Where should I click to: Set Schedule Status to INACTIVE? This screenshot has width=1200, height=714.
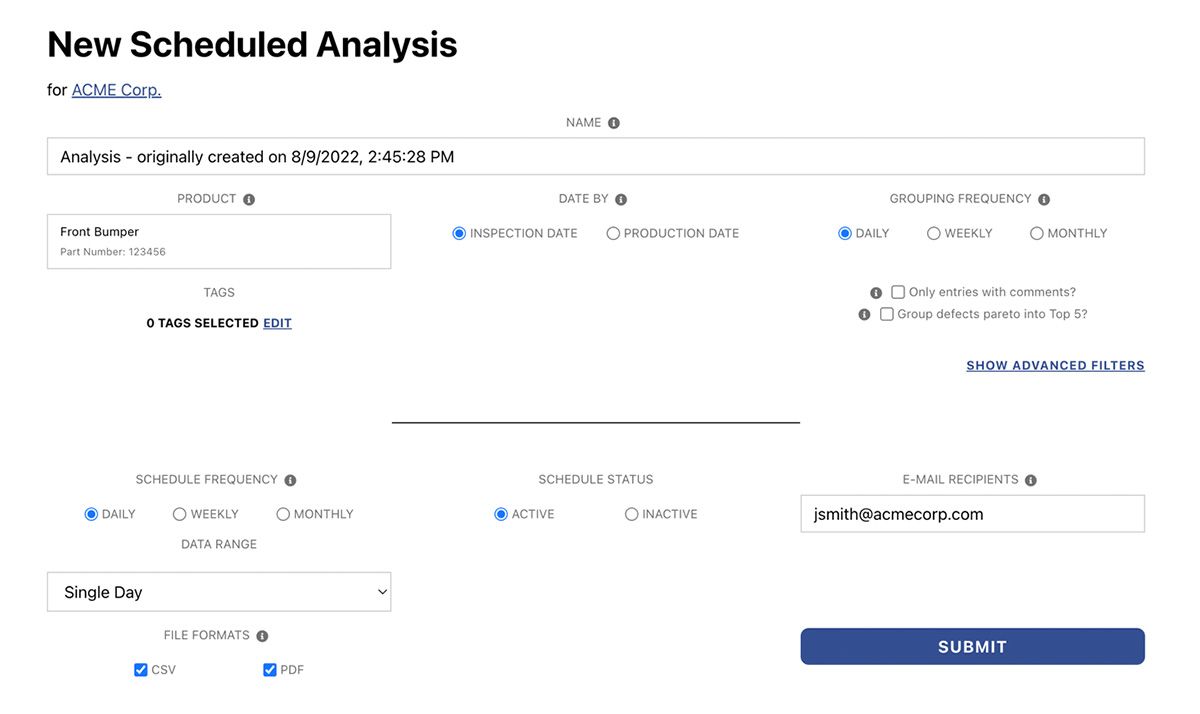(x=631, y=514)
